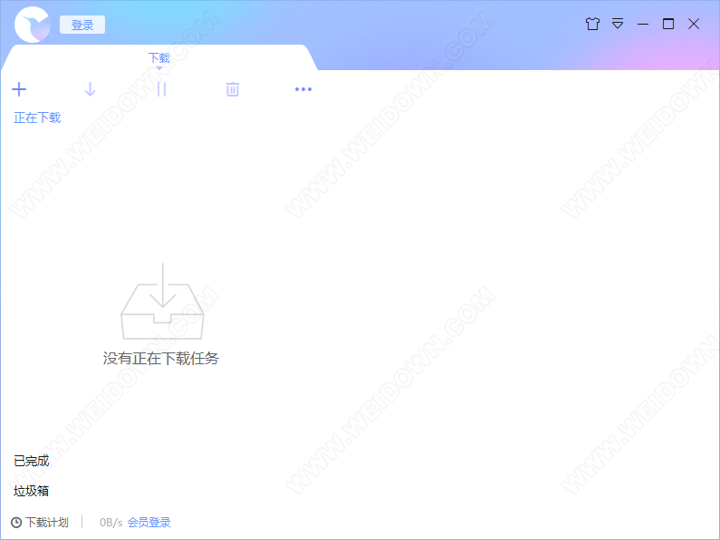Switch to the 下载 tab

click(159, 58)
